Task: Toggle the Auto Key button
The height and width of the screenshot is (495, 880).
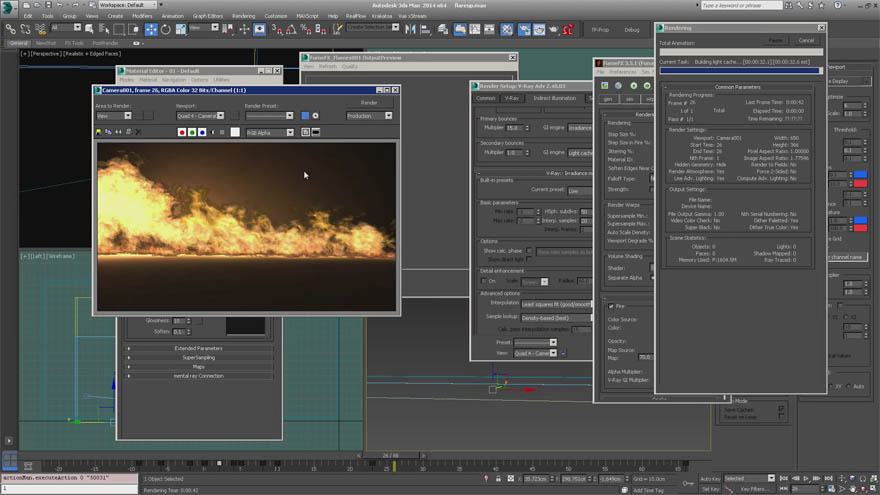Action: tap(710, 479)
